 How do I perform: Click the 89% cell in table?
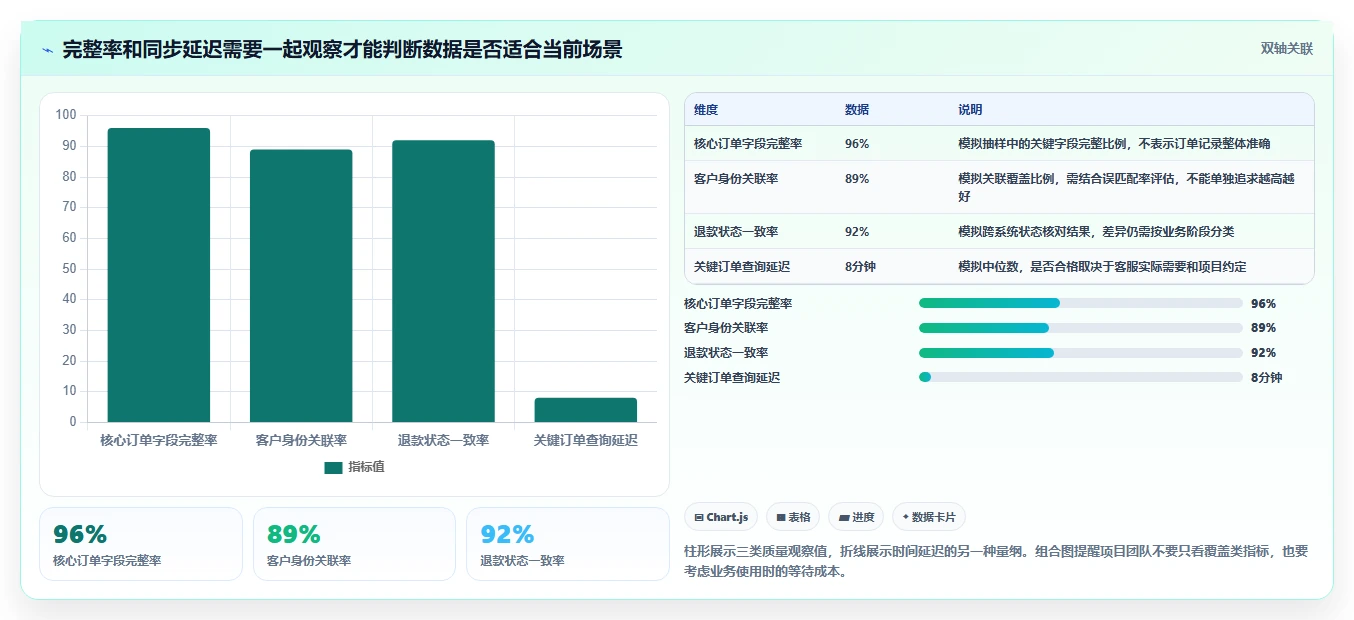point(857,179)
